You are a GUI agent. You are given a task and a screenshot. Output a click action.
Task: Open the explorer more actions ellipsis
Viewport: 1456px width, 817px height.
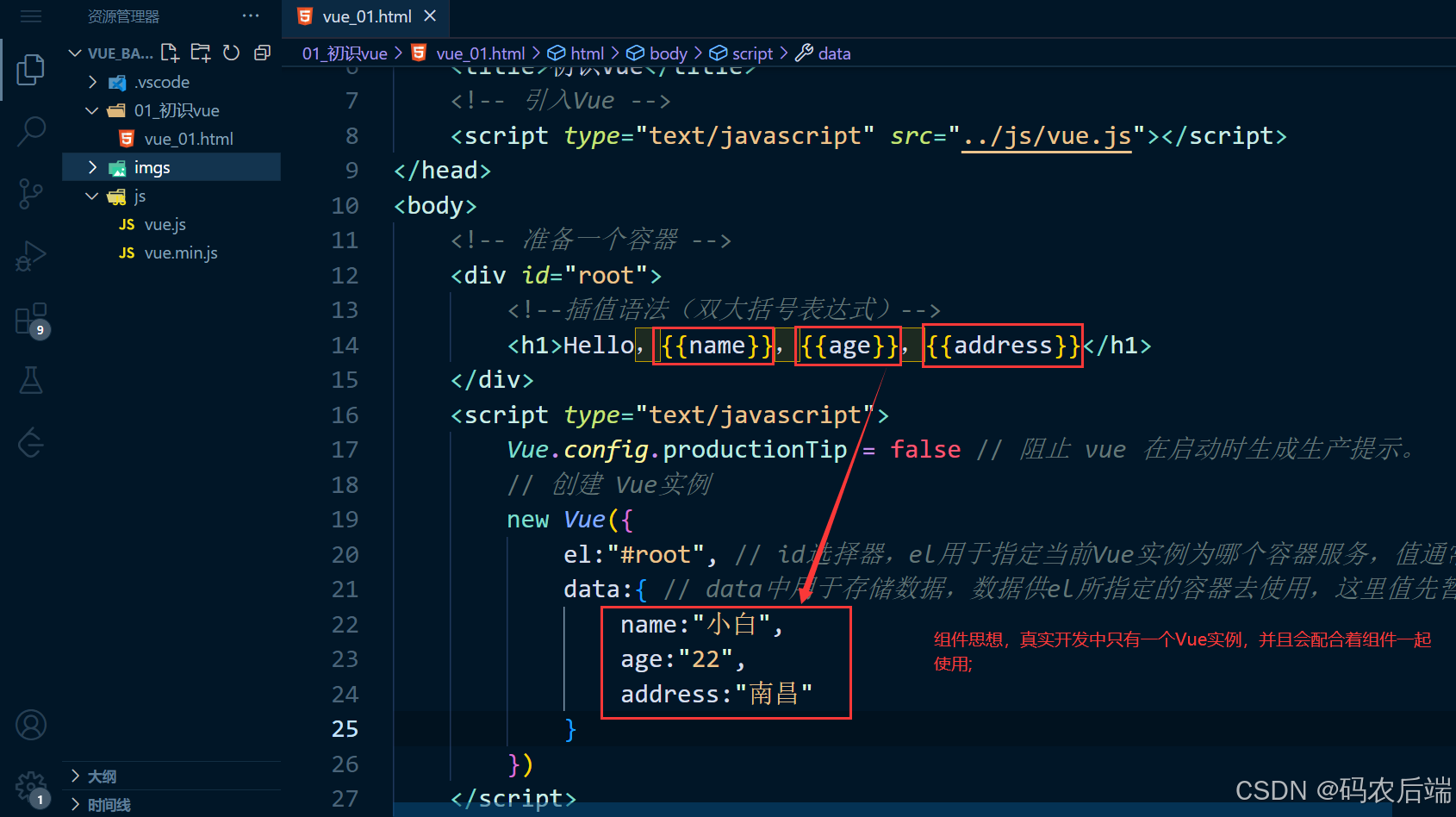[x=251, y=16]
